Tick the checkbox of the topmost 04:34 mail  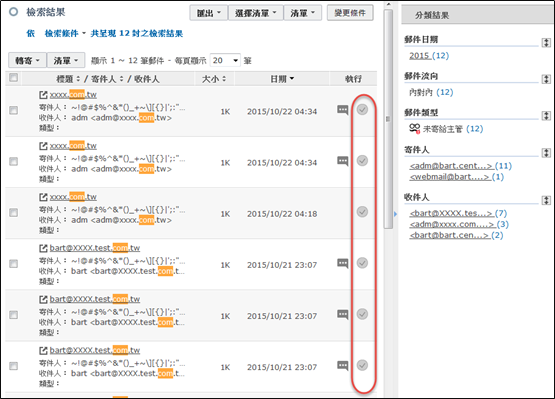coord(13,110)
